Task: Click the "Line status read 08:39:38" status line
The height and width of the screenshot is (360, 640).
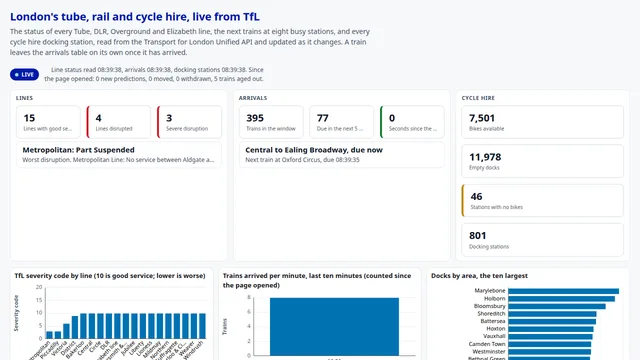Action: (154, 74)
